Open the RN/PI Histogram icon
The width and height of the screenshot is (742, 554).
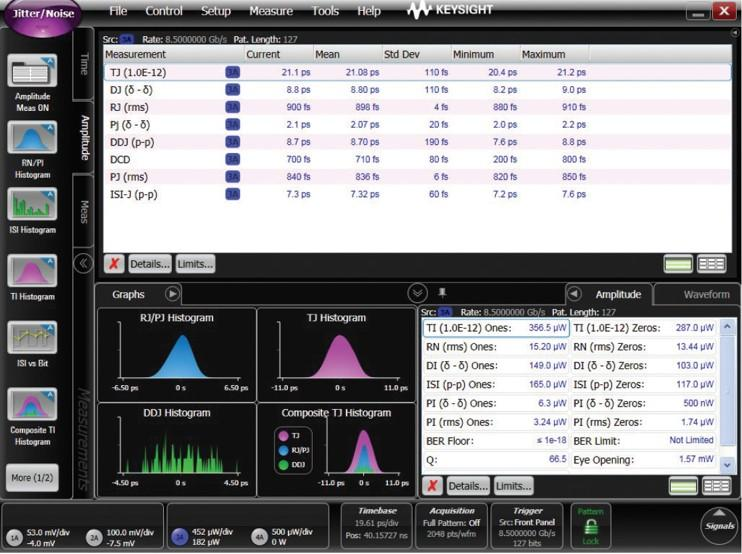(32, 138)
